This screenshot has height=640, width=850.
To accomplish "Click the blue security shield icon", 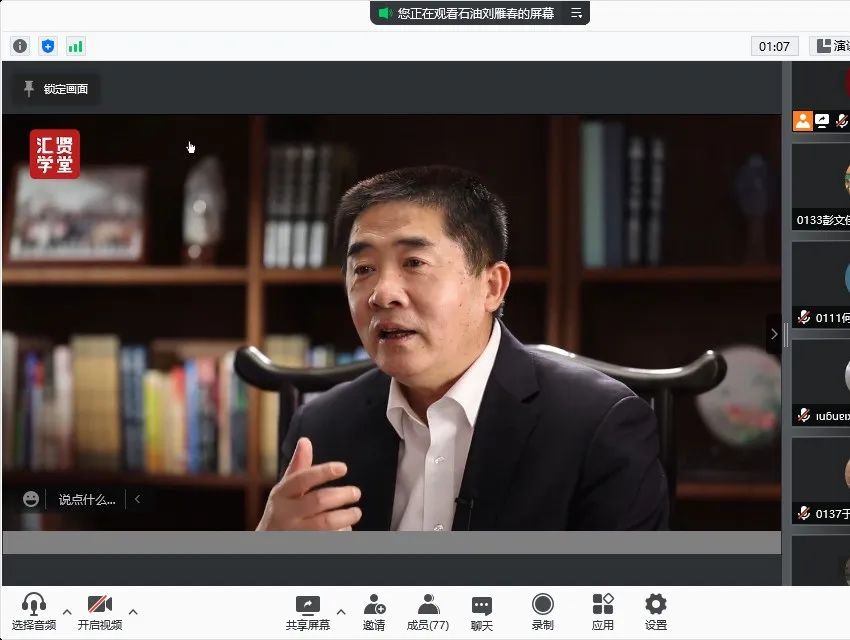I will click(x=47, y=46).
